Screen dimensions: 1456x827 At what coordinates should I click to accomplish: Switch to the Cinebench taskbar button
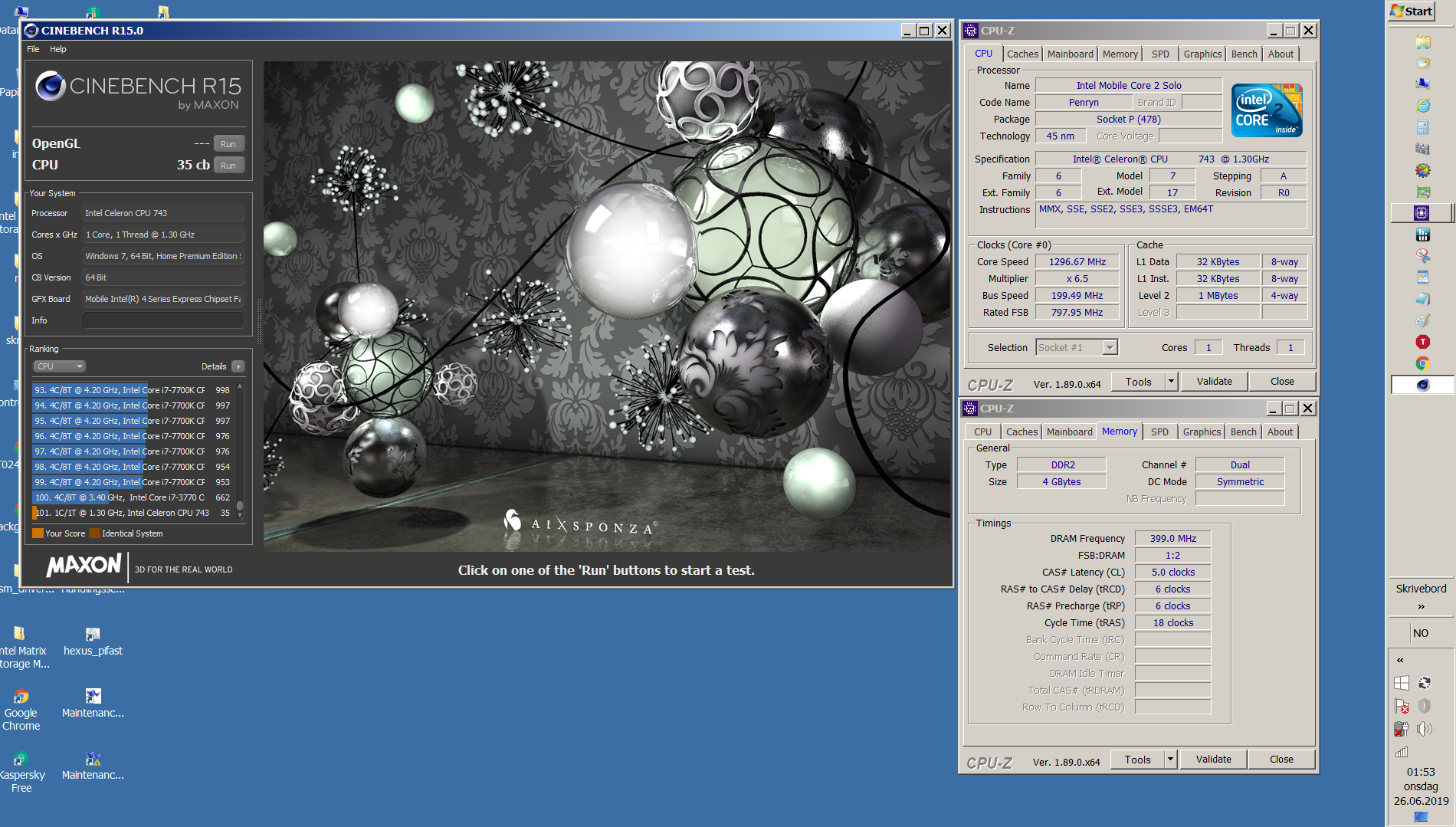click(x=1422, y=385)
